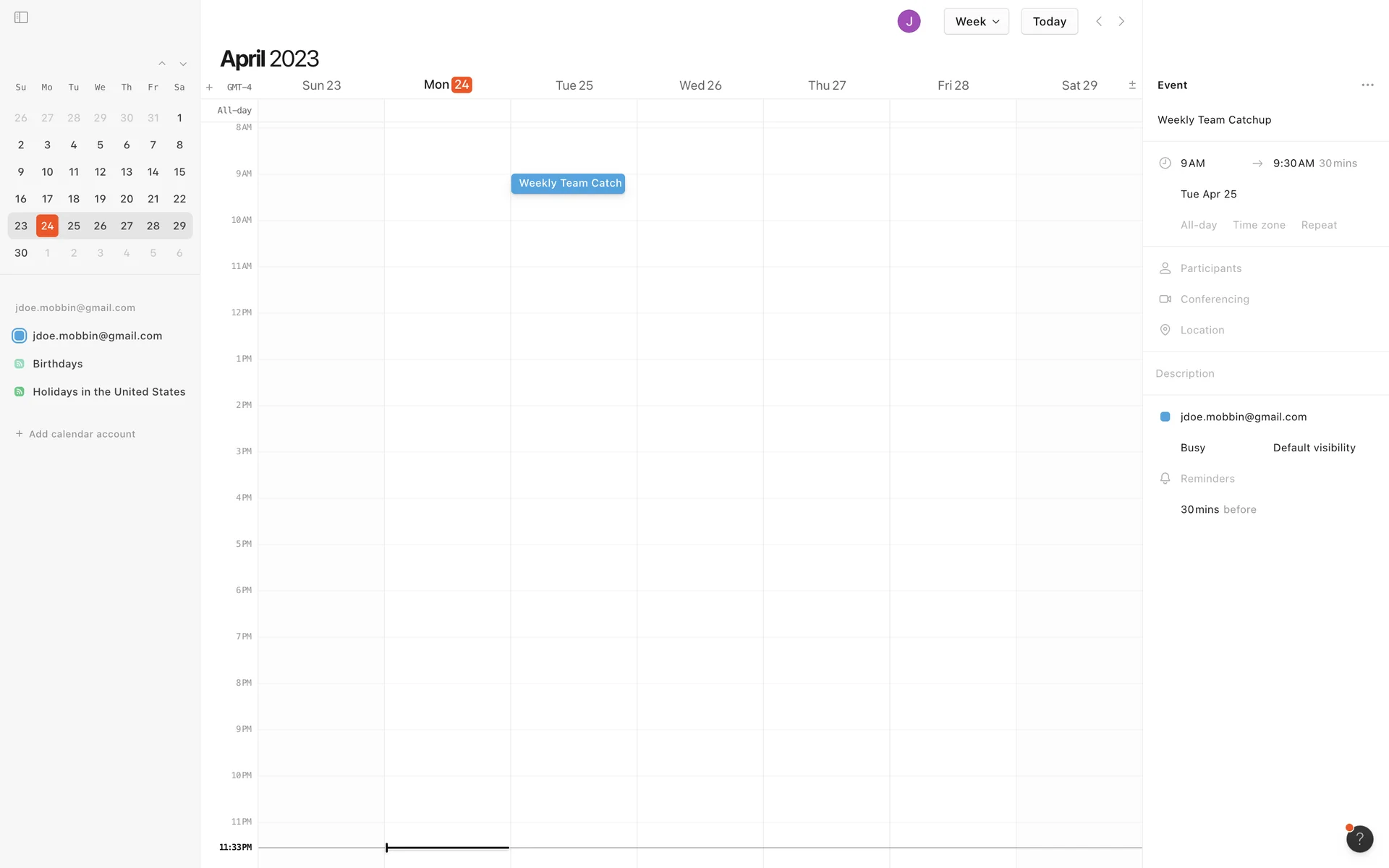Go to next week arrow

pyautogui.click(x=1121, y=22)
